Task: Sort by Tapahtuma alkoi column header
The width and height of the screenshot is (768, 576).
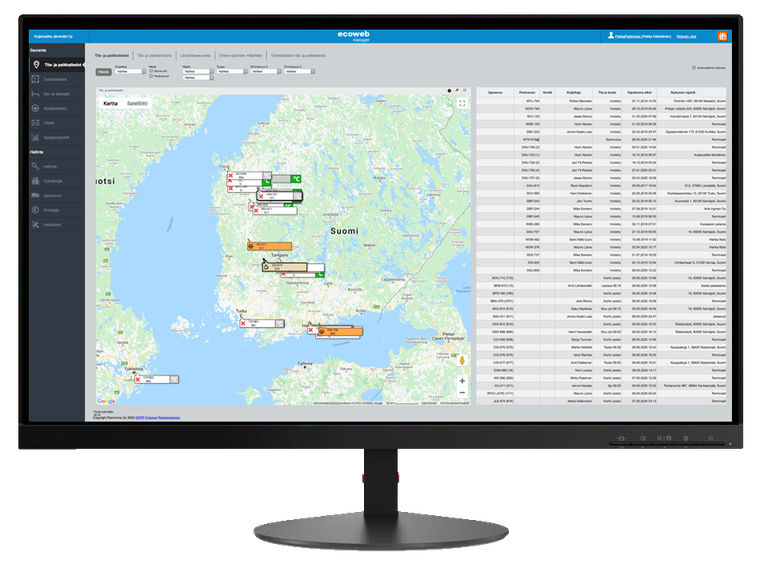Action: point(639,93)
